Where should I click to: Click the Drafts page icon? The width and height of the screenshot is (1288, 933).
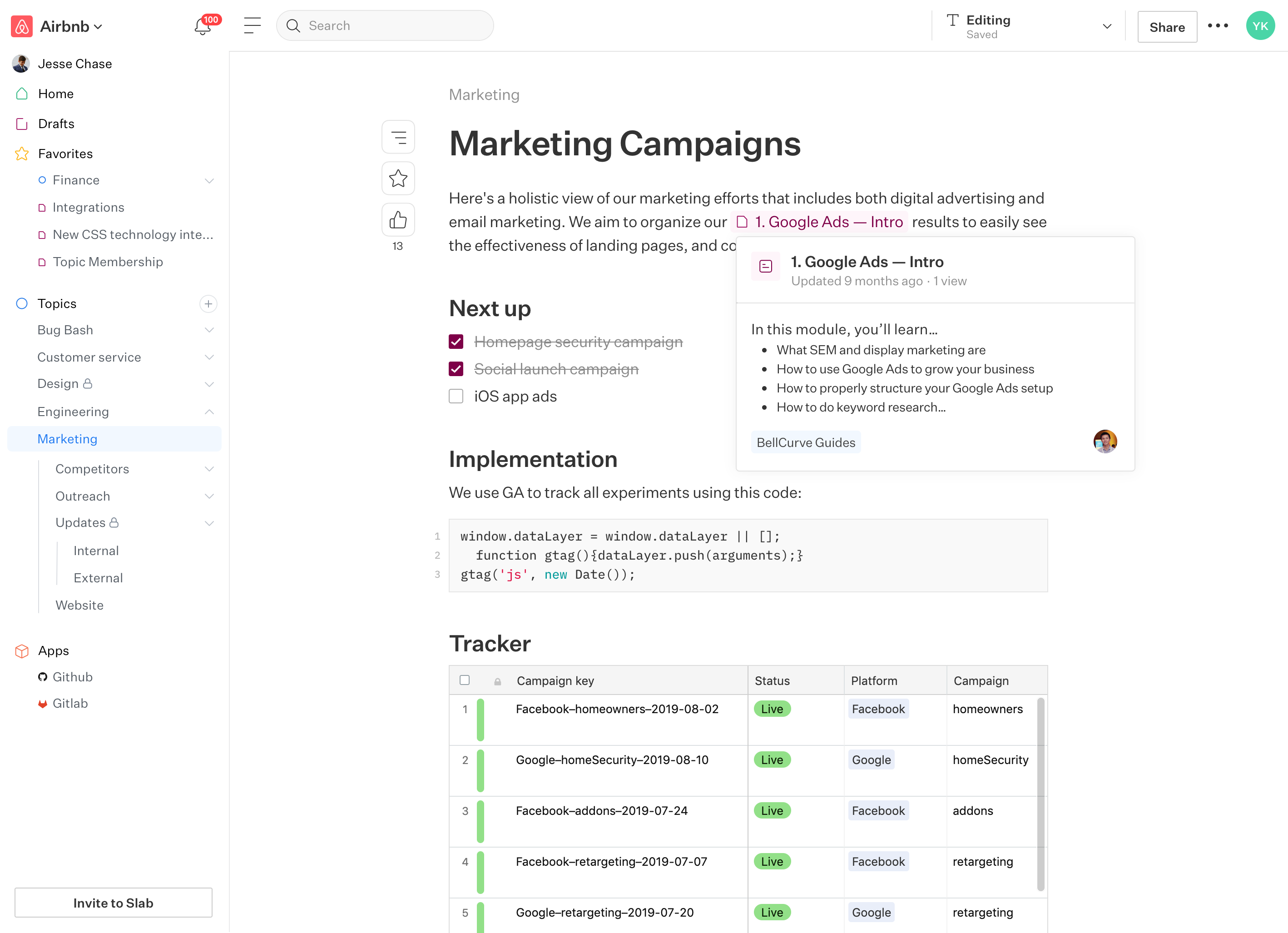22,124
